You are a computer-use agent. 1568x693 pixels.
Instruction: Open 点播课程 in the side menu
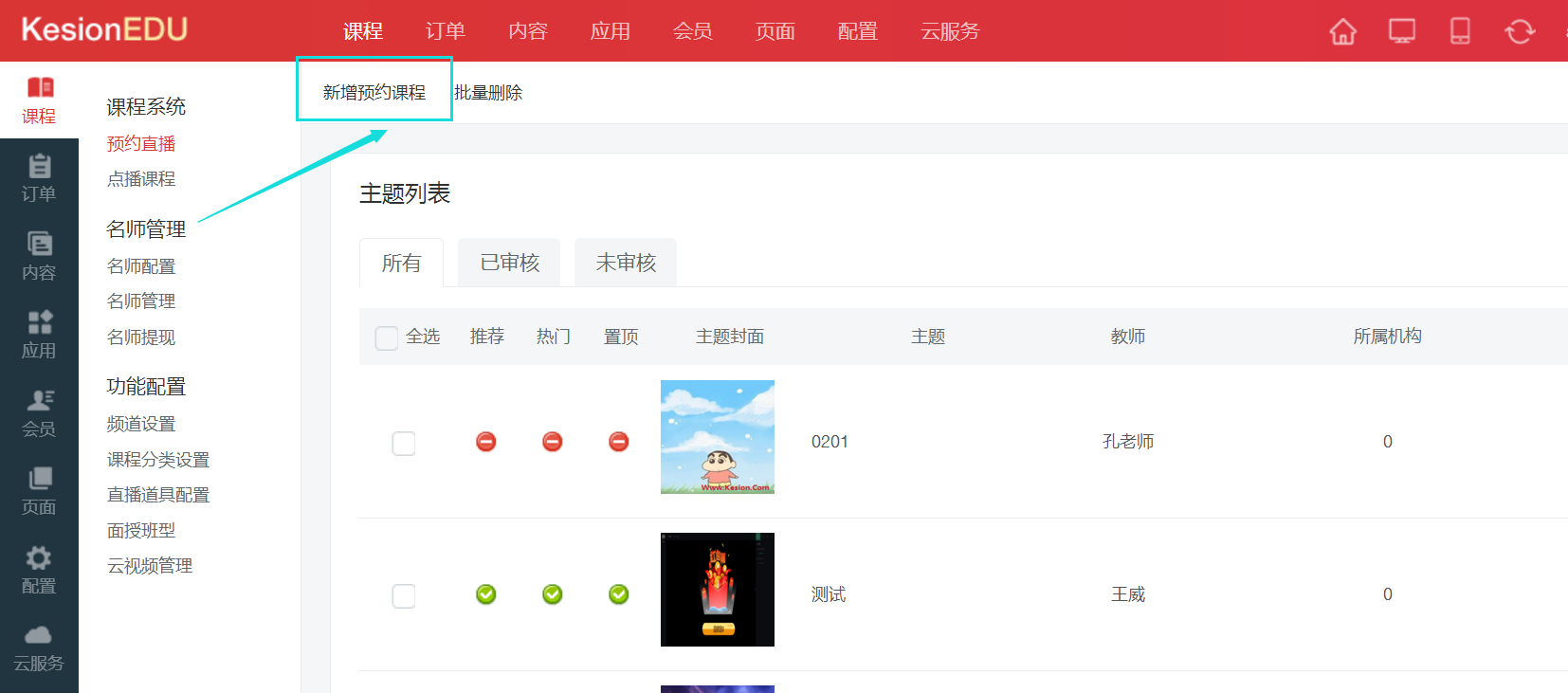tap(141, 179)
